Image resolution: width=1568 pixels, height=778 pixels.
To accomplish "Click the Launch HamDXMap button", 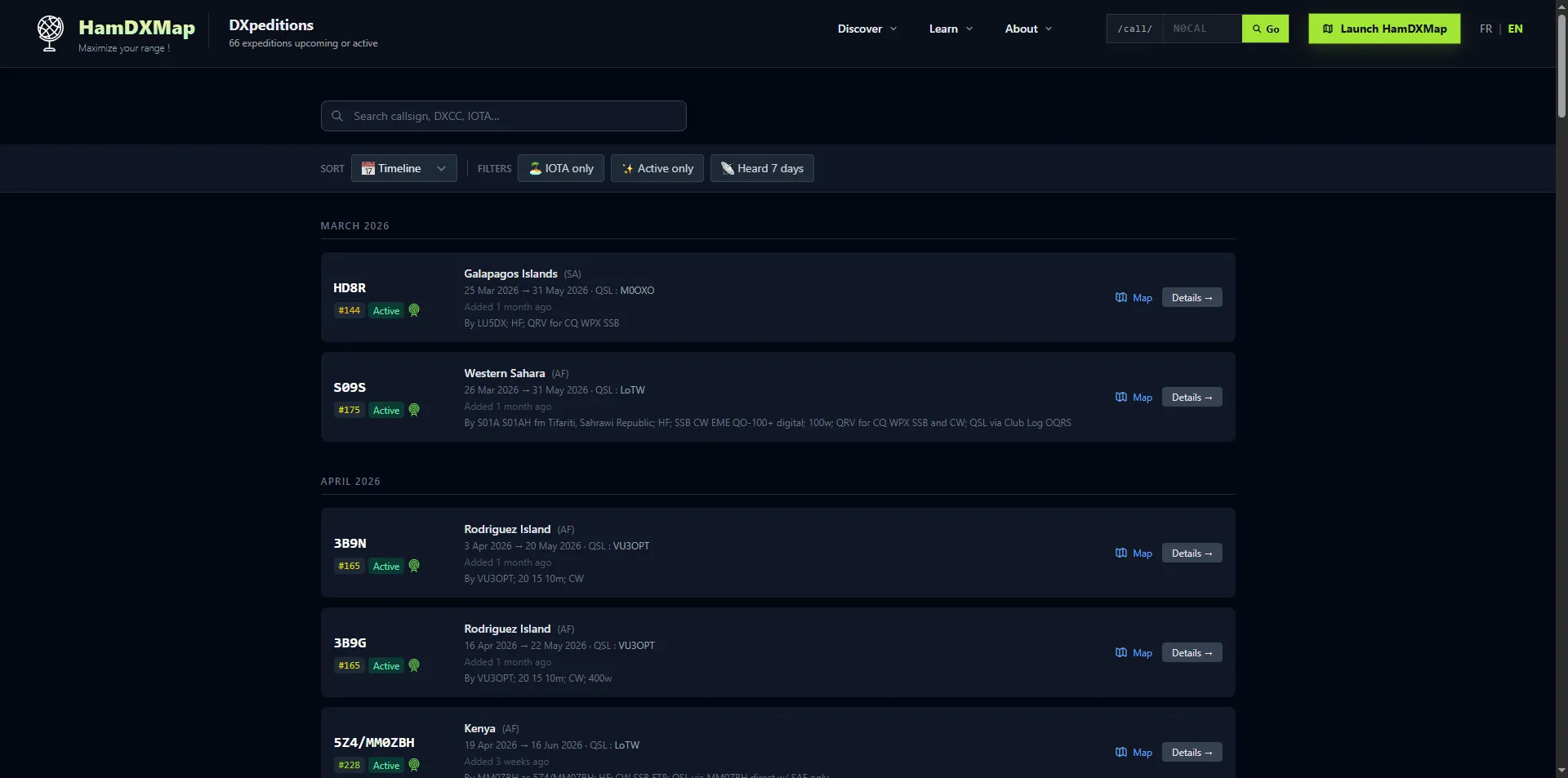I will (1384, 29).
